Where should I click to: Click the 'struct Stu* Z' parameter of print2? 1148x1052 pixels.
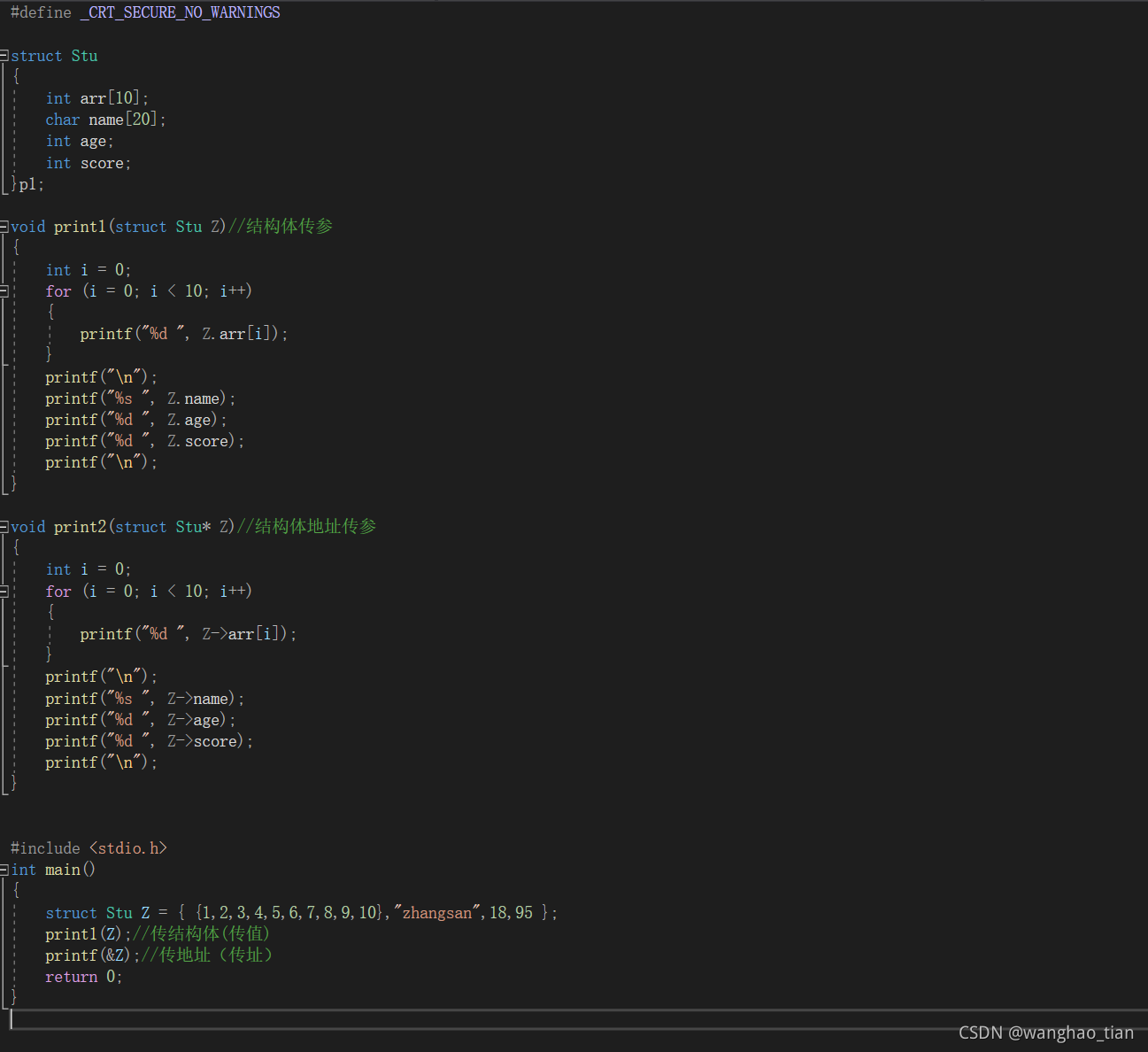coord(171,527)
